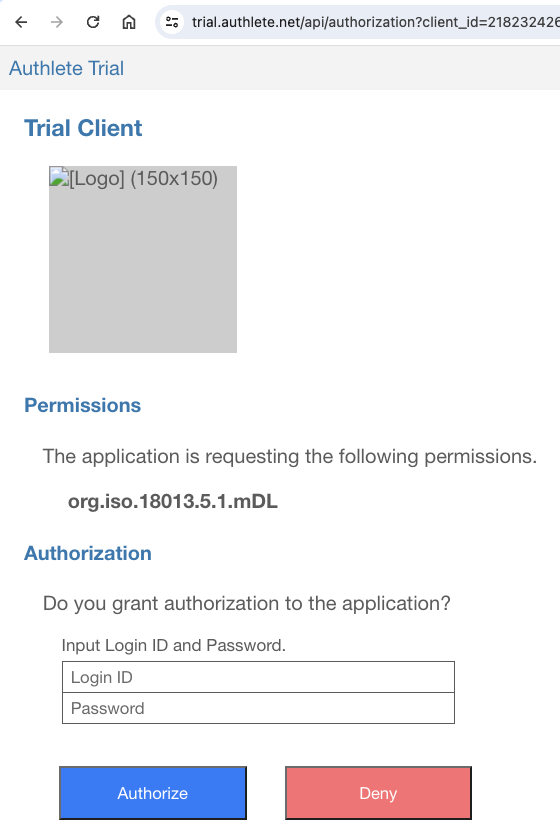The image size is (560, 840).
Task: Click the Trial Client heading
Action: [x=83, y=128]
